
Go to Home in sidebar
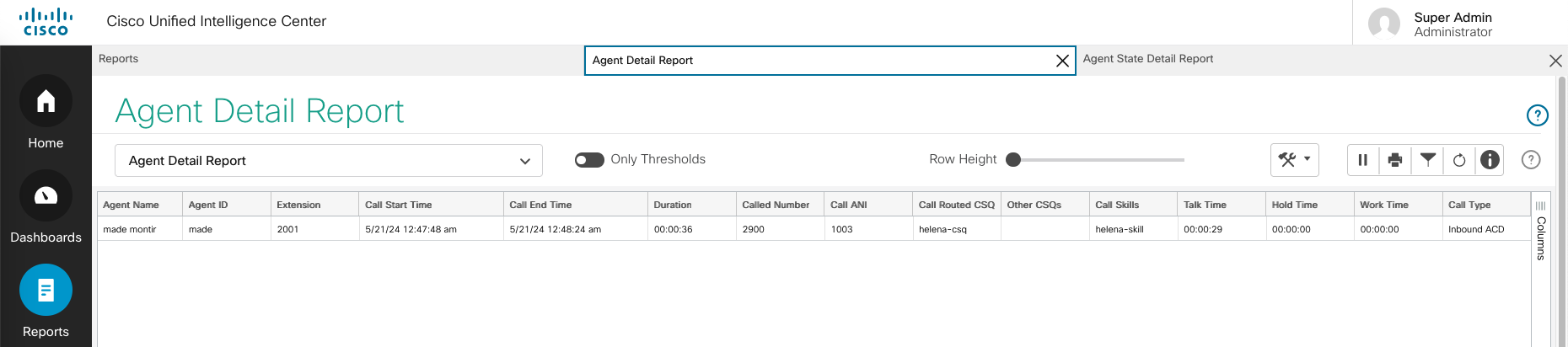(46, 114)
